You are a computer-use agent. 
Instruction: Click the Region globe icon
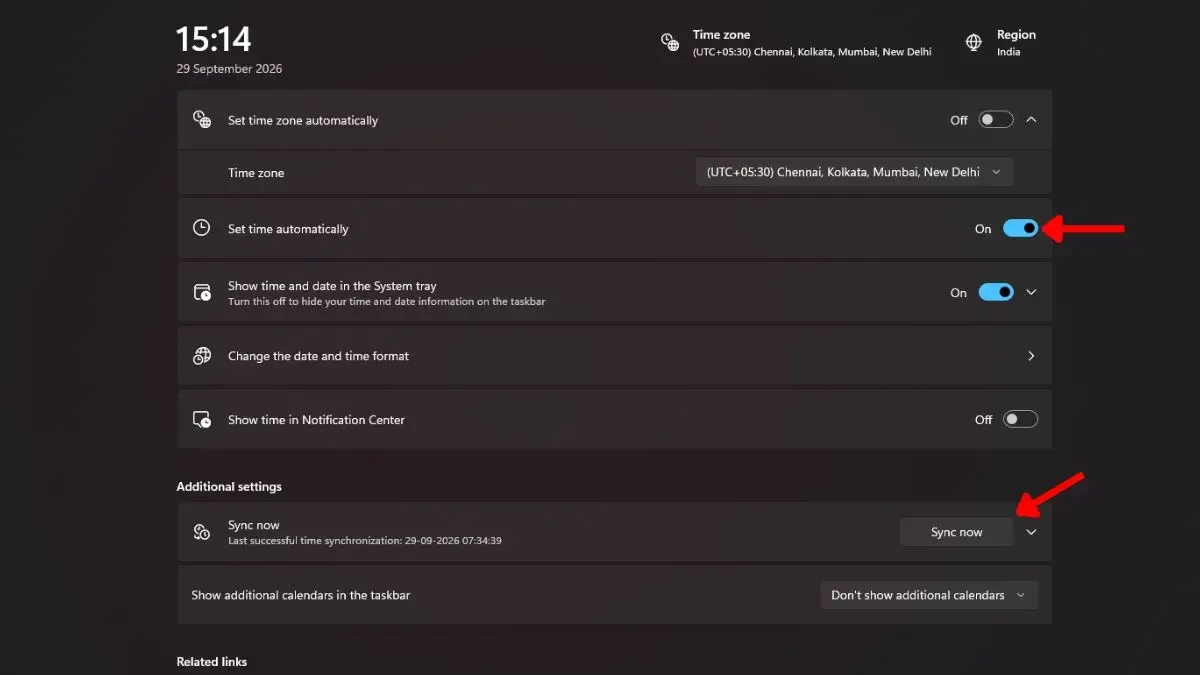pyautogui.click(x=974, y=42)
